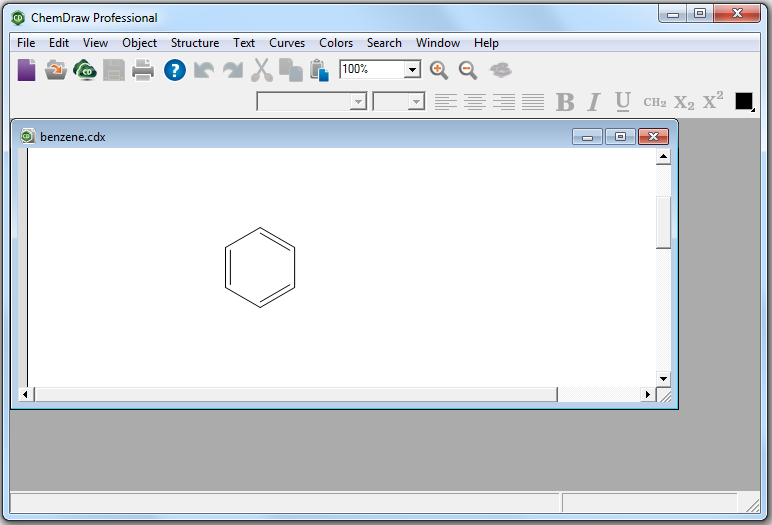Click the horizontal scrollbar thumb
This screenshot has height=525, width=772.
[x=296, y=394]
